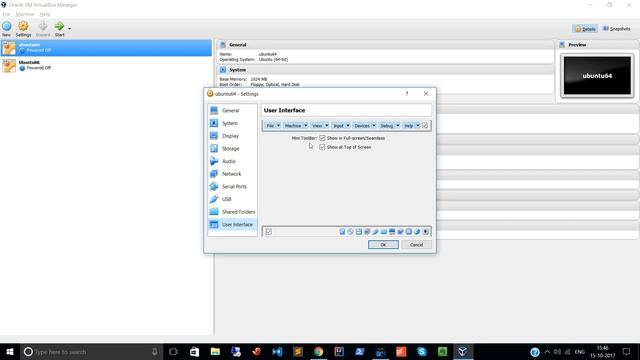Viewport: 640px width, 360px height.
Task: Toggle shared folders indicator in status bar editor
Action: (384, 232)
